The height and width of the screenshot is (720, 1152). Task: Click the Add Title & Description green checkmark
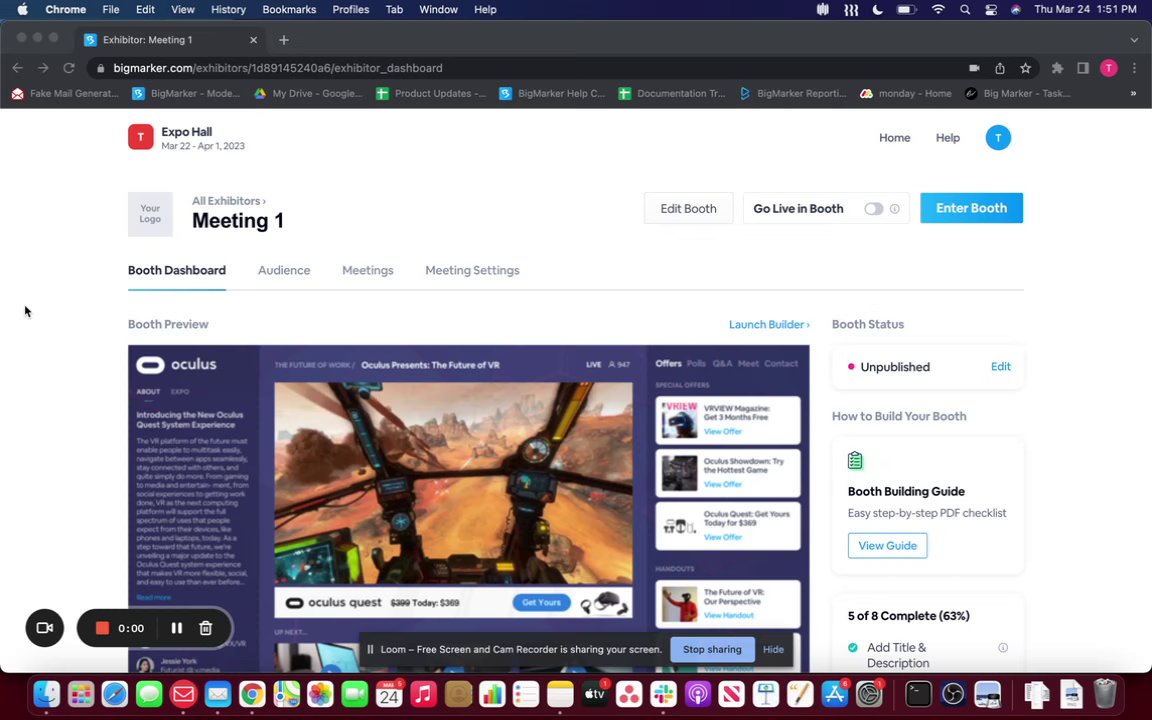coord(853,647)
